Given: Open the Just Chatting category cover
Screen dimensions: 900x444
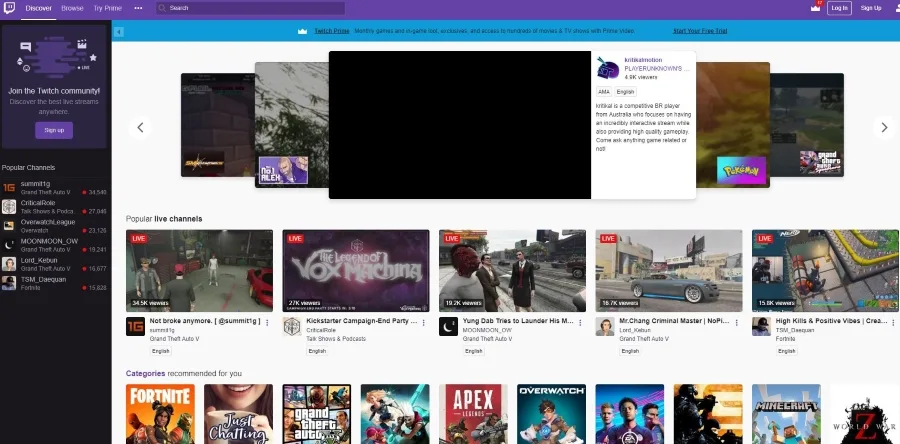Looking at the screenshot, I should pos(239,414).
